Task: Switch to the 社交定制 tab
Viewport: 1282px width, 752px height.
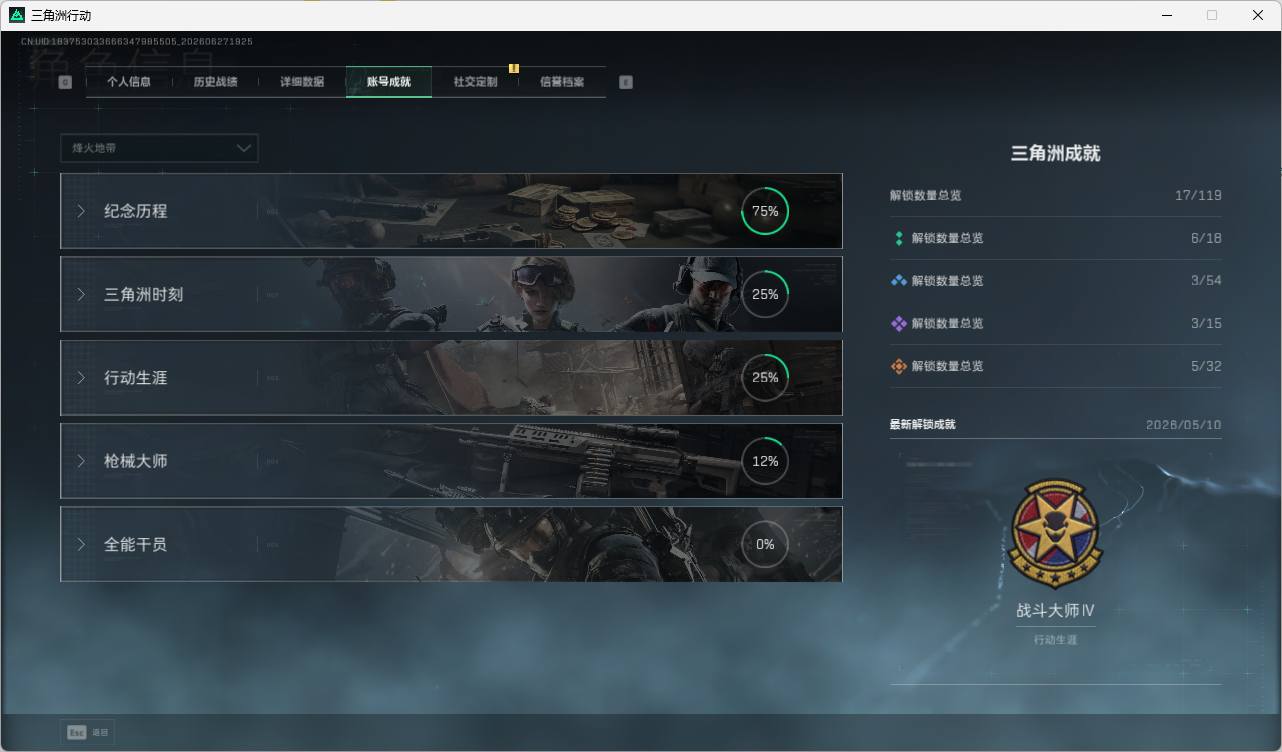Action: click(x=475, y=82)
